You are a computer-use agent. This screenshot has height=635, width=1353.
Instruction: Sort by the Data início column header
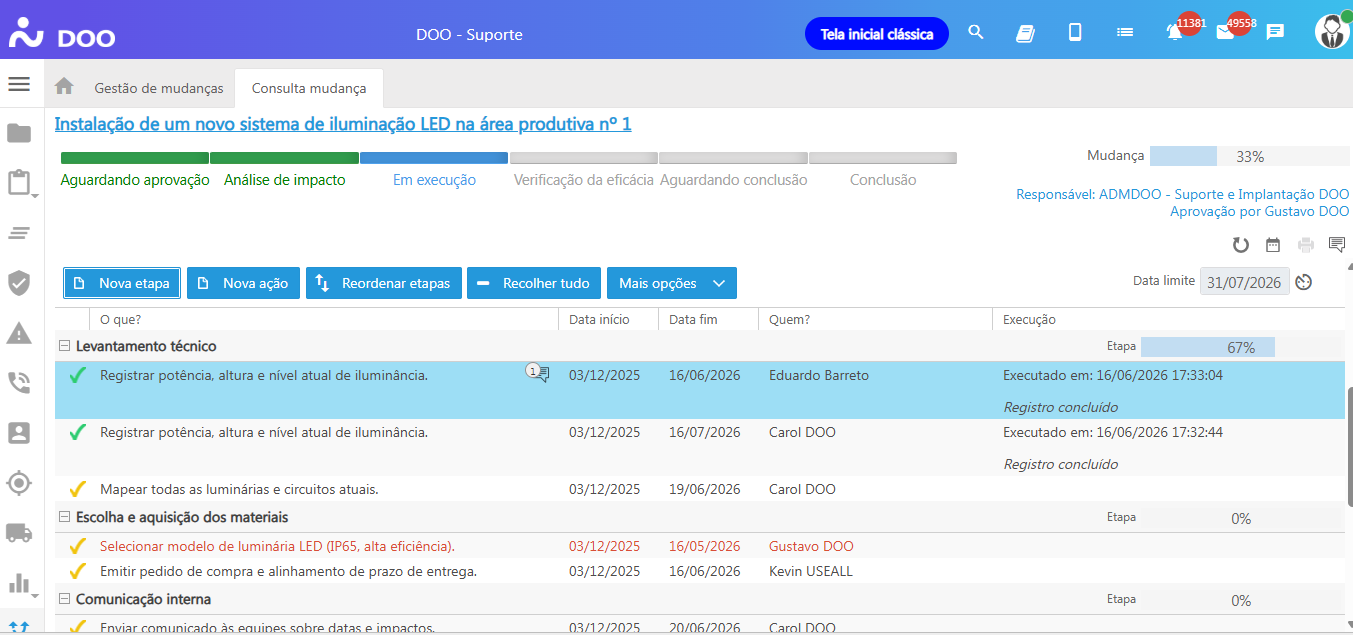coord(608,319)
